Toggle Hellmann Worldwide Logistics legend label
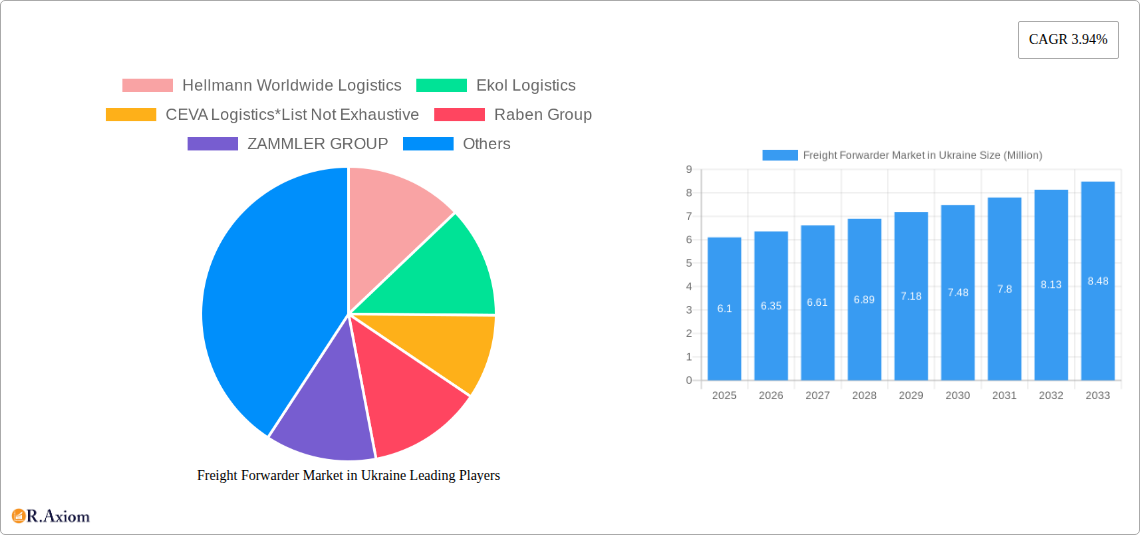 [292, 86]
